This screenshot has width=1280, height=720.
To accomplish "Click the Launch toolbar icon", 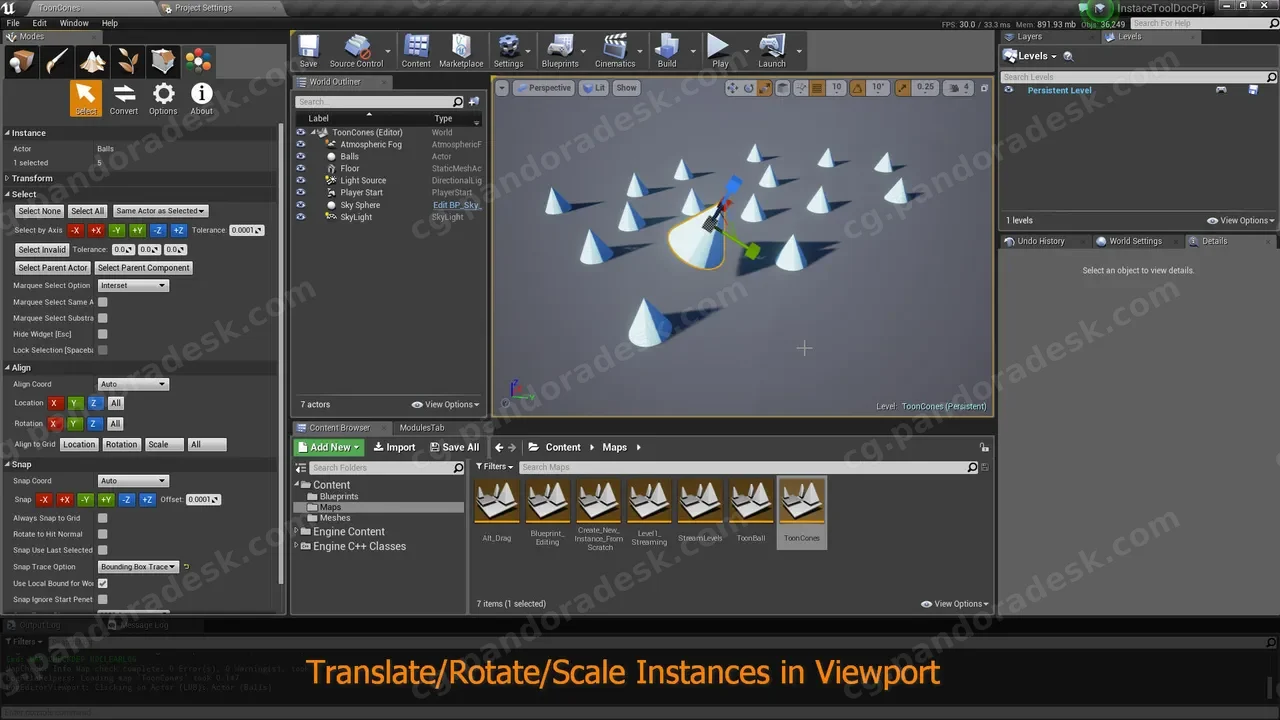I will click(x=772, y=51).
